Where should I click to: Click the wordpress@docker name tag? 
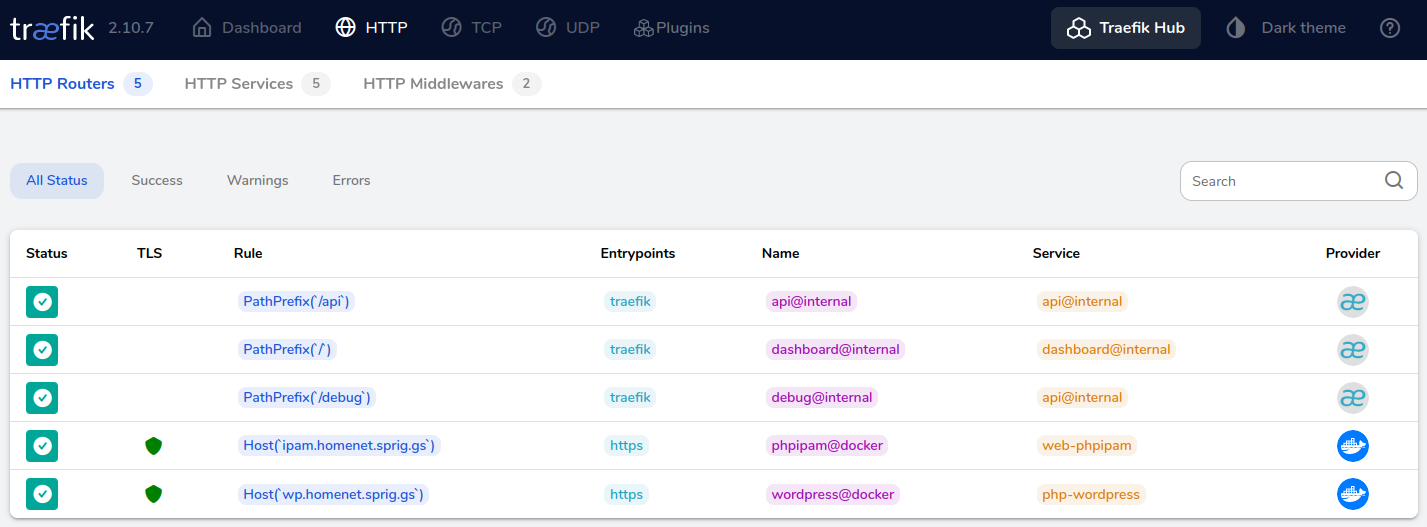833,494
